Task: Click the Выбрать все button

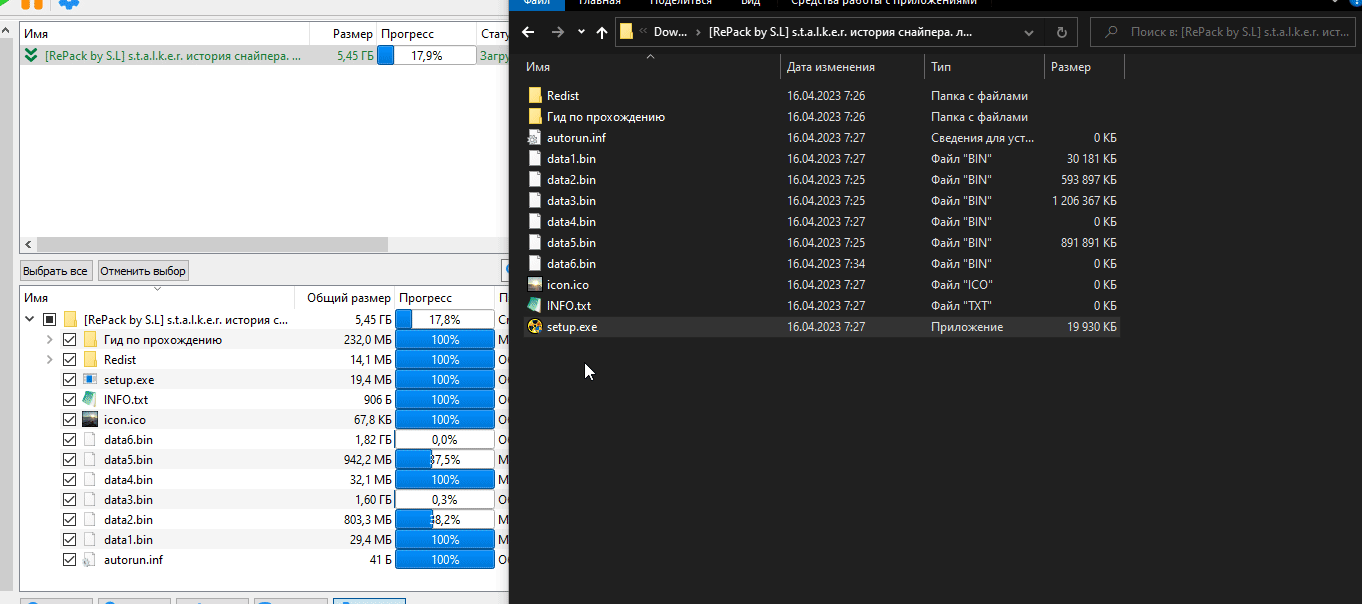Action: 56,271
